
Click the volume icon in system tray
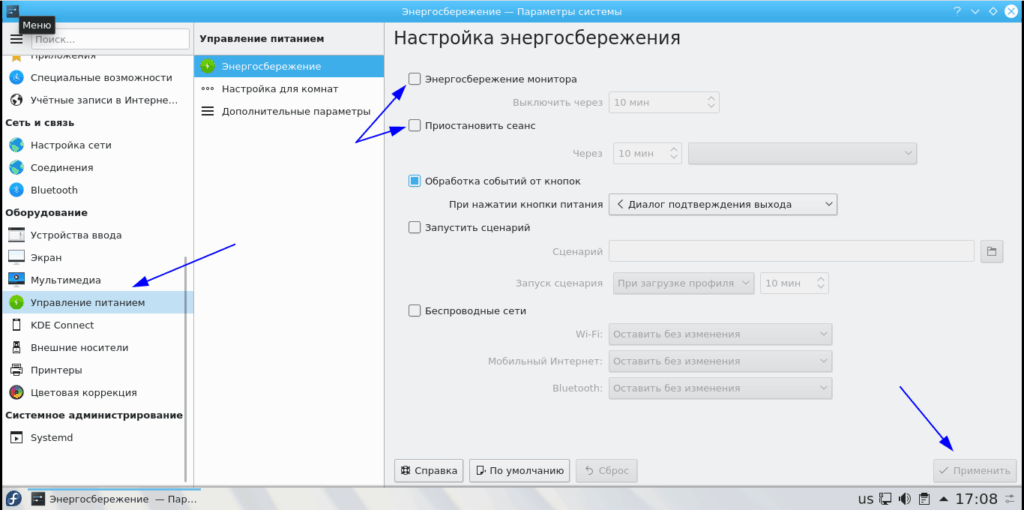(x=904, y=499)
